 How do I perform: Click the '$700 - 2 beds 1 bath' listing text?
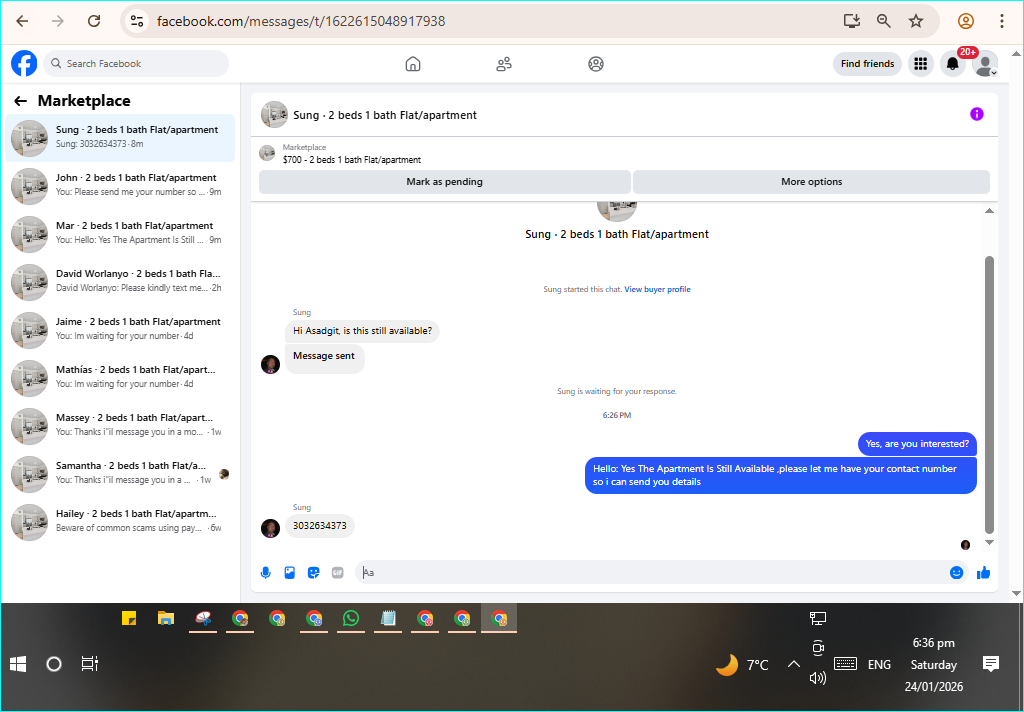point(351,160)
